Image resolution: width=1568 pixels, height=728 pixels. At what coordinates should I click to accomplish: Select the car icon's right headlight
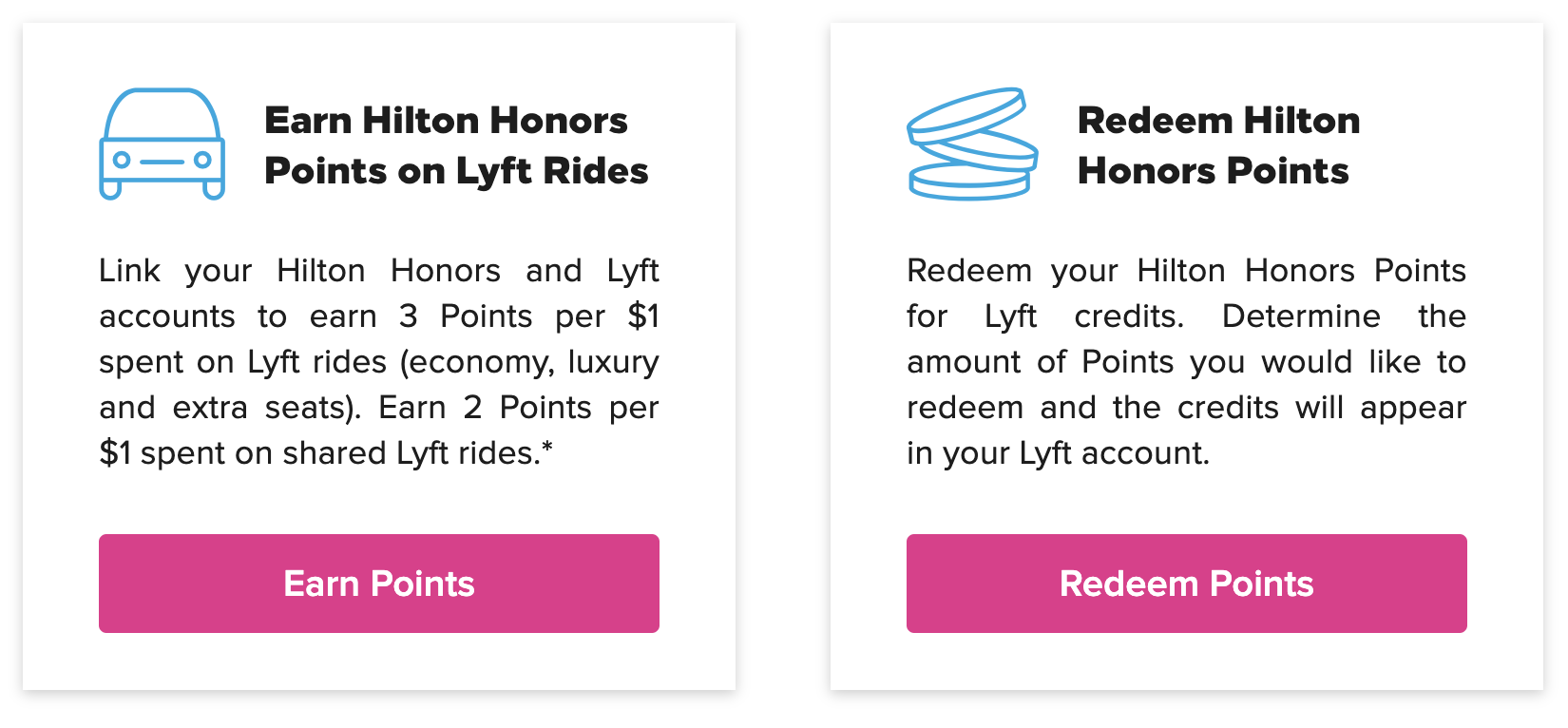(x=202, y=161)
